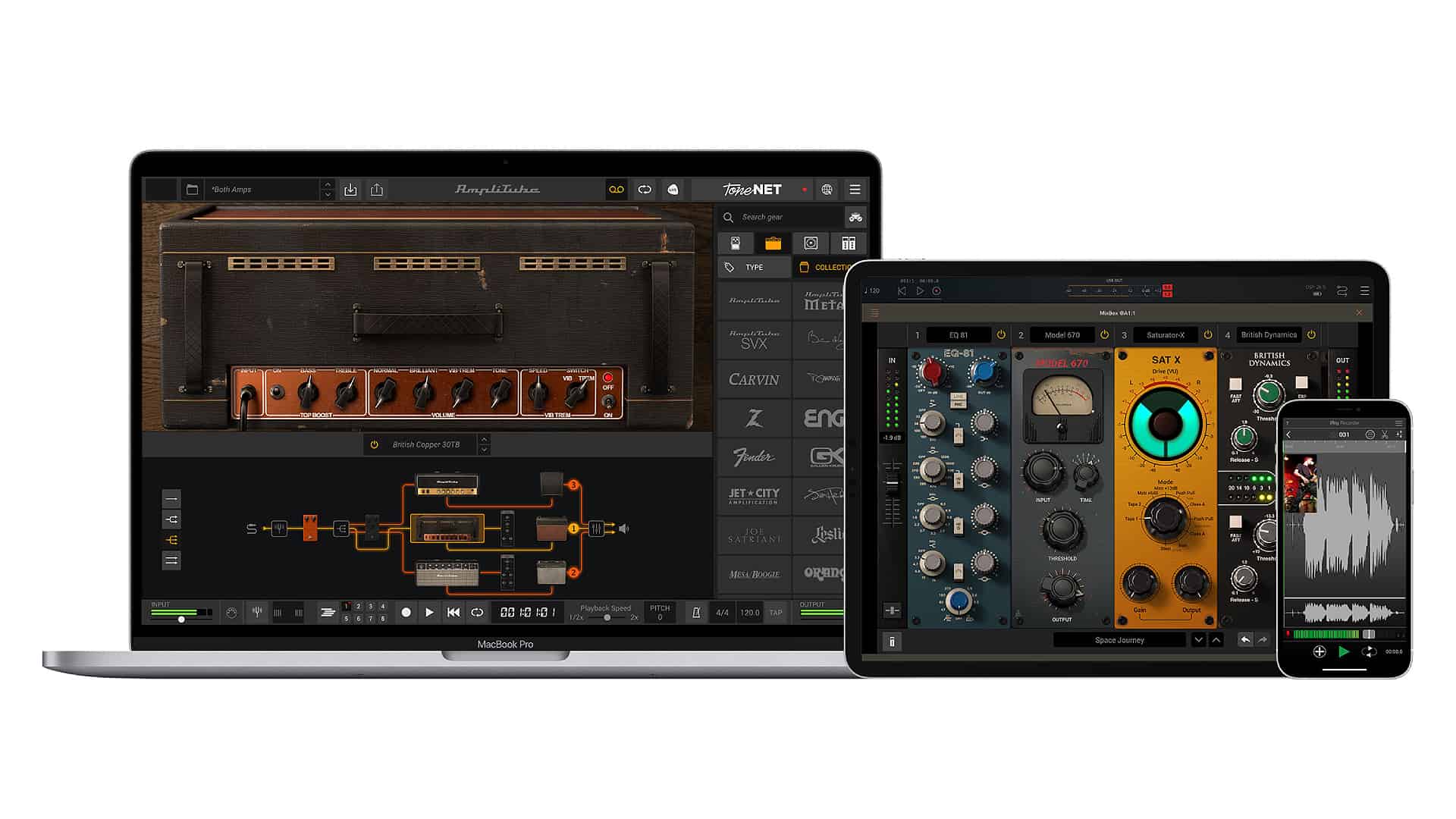Expand the Space Journey preset down arrow

(x=1198, y=640)
